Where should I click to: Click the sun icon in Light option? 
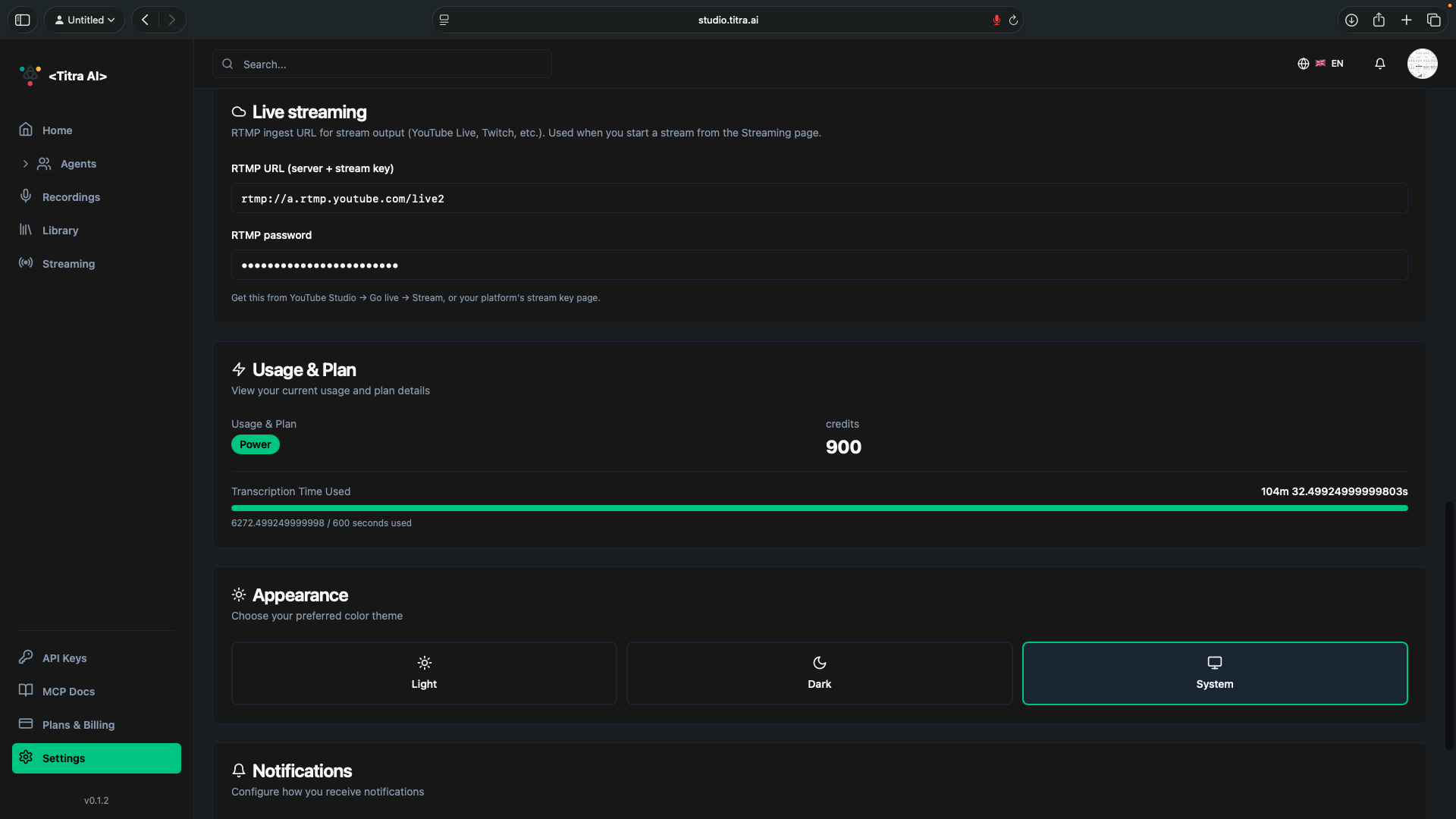point(424,663)
